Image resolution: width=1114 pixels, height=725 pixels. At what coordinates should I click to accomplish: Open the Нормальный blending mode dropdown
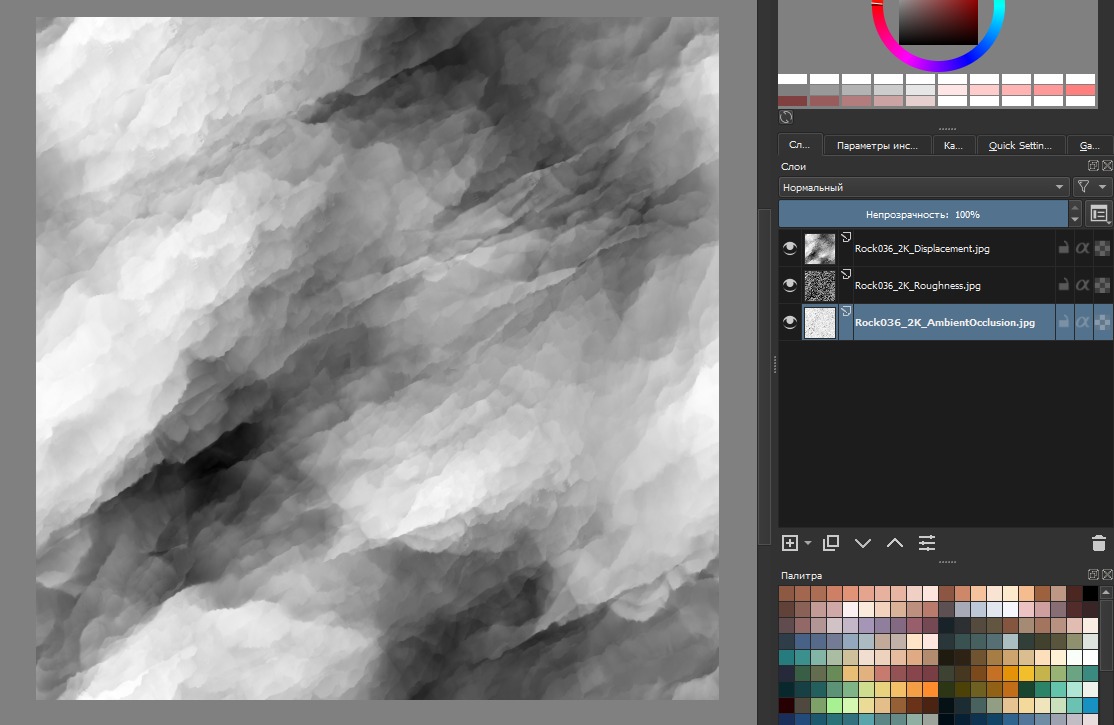tap(923, 187)
